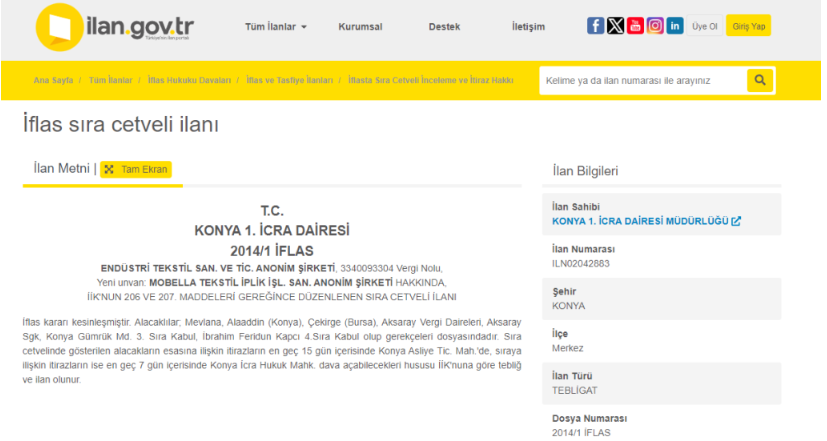
Task: Click the ilan.gov.tr logo
Action: [114, 27]
